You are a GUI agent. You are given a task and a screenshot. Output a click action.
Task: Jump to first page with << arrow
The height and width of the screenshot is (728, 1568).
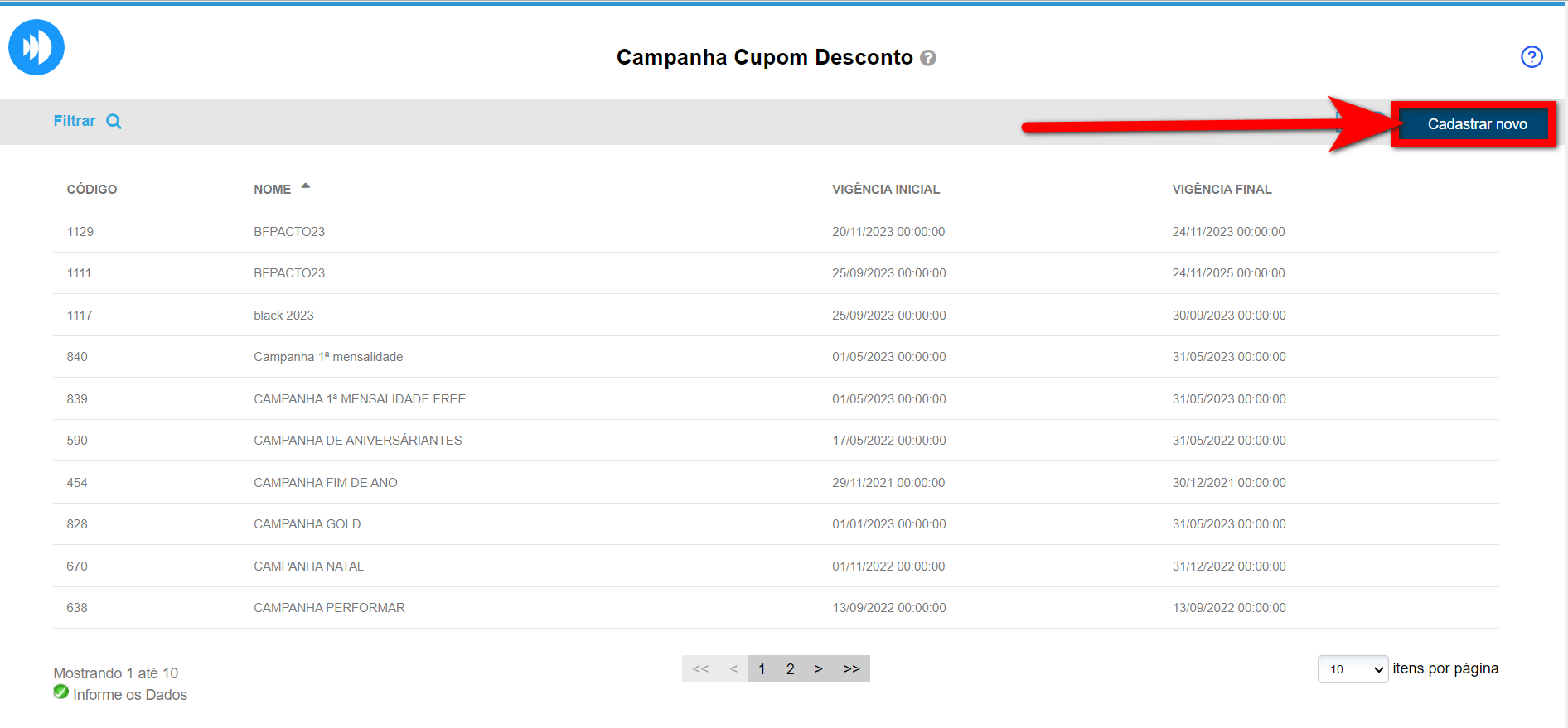[x=700, y=669]
